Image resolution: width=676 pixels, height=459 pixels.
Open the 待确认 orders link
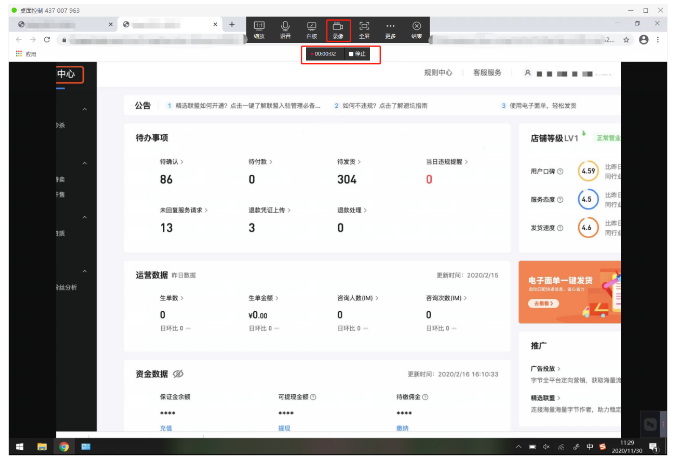[172, 162]
